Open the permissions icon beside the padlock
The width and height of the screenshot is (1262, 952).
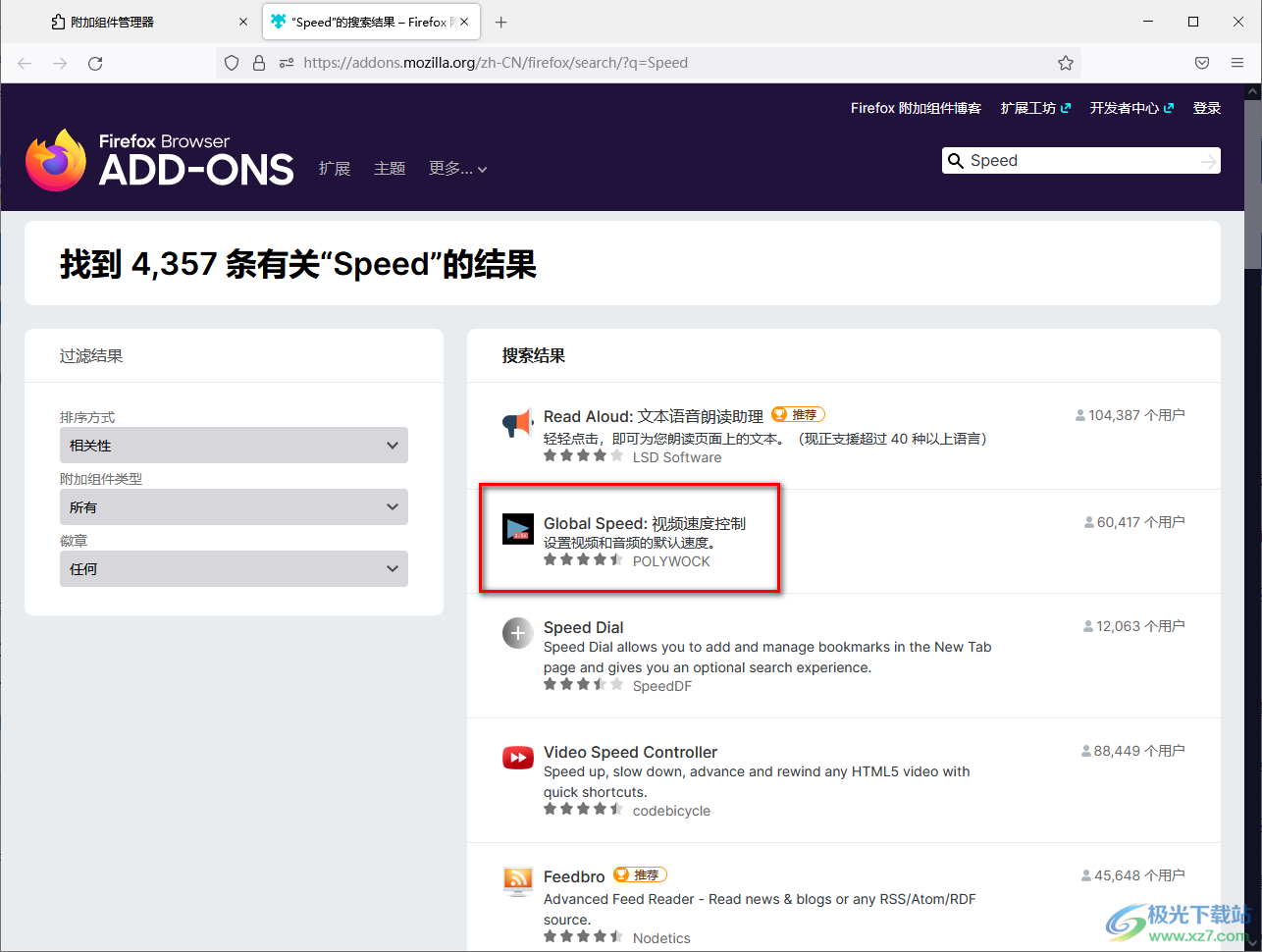click(x=287, y=63)
